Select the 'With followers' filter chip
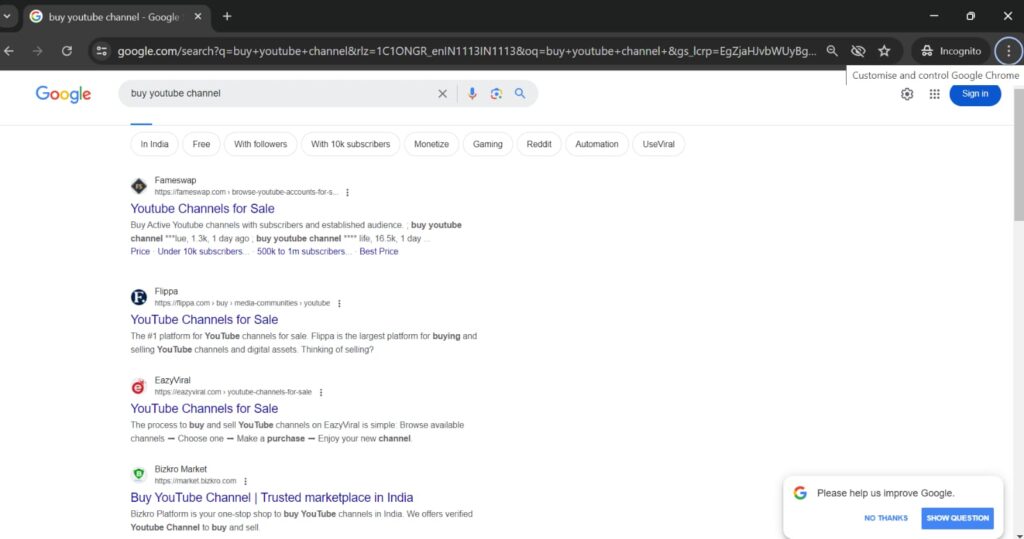Viewport: 1024px width, 539px height. pos(260,144)
